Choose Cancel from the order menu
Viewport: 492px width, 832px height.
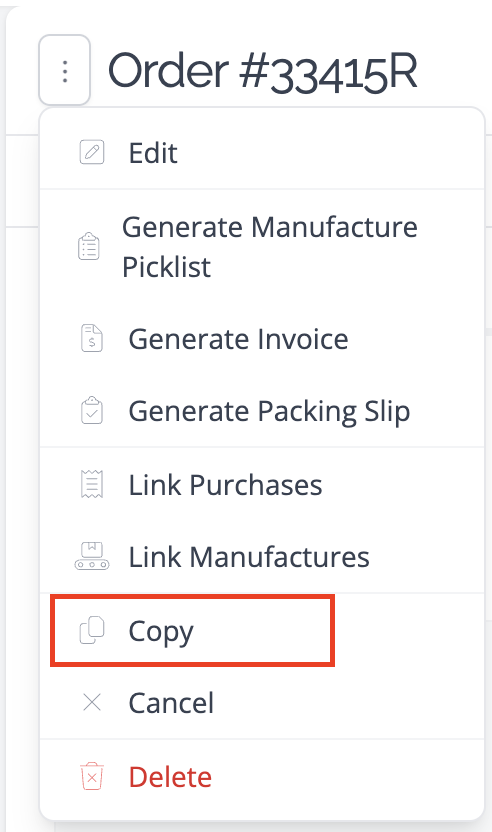pyautogui.click(x=171, y=703)
